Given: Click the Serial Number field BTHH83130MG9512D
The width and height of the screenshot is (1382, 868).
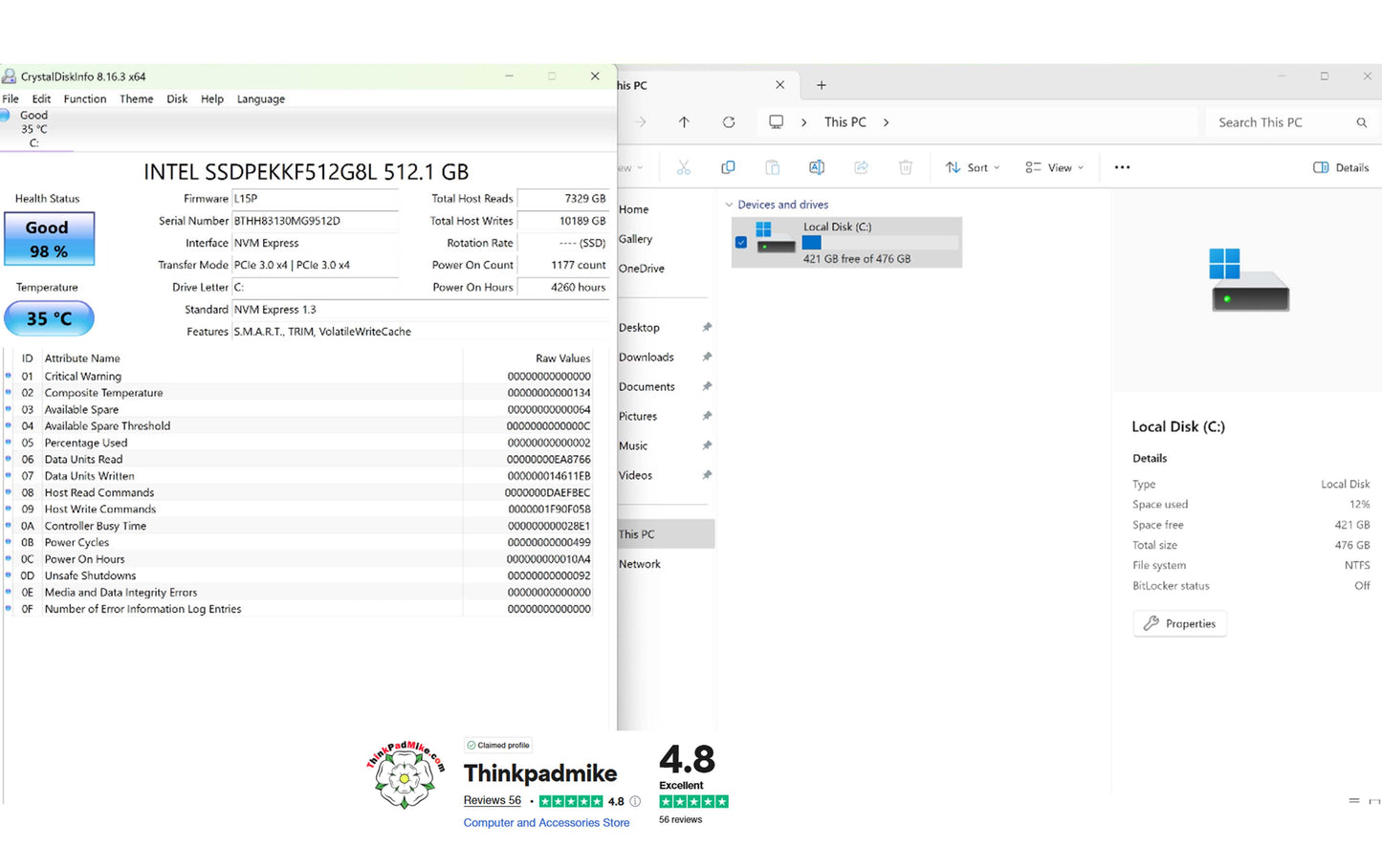Looking at the screenshot, I should [x=316, y=221].
